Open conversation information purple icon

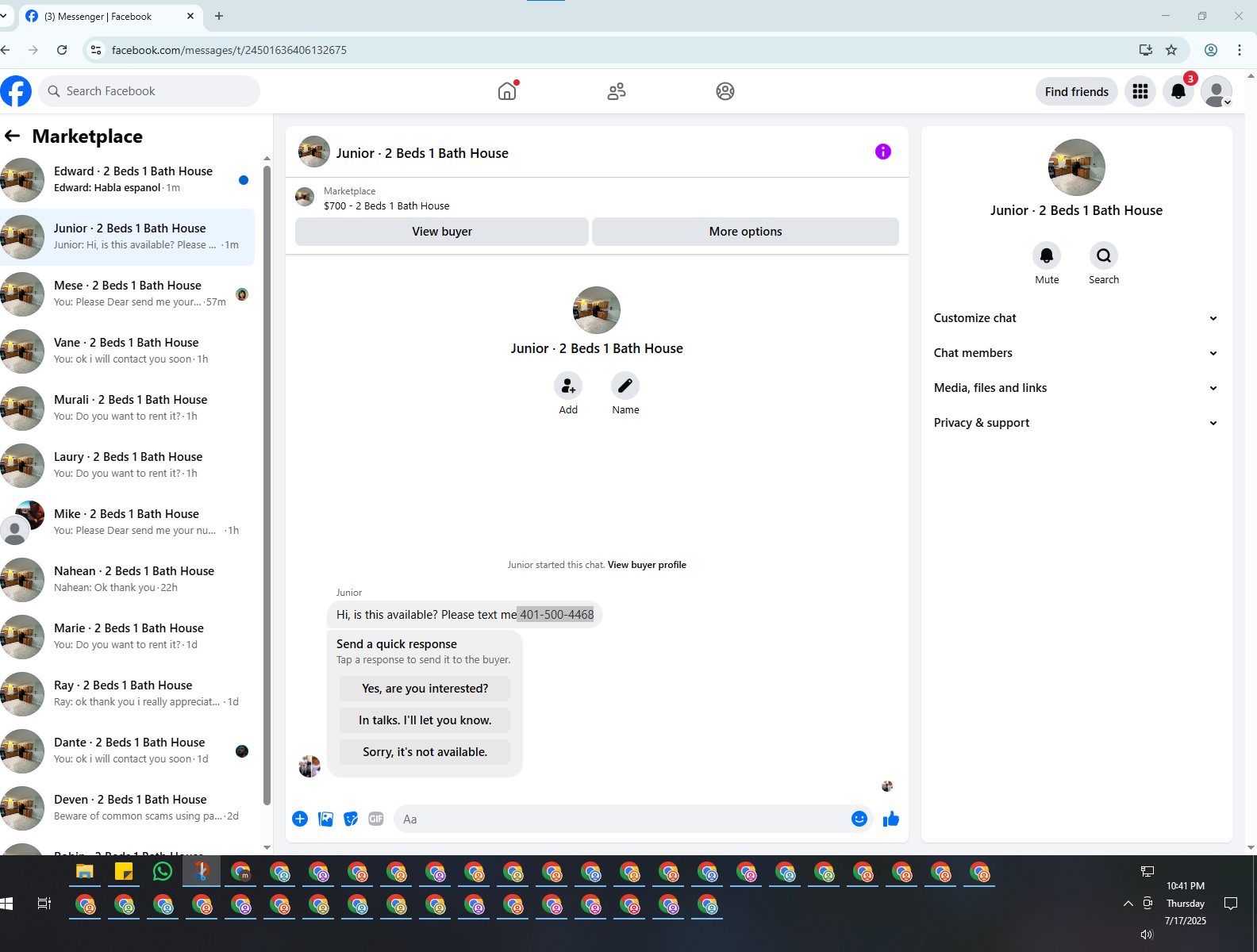(x=883, y=152)
